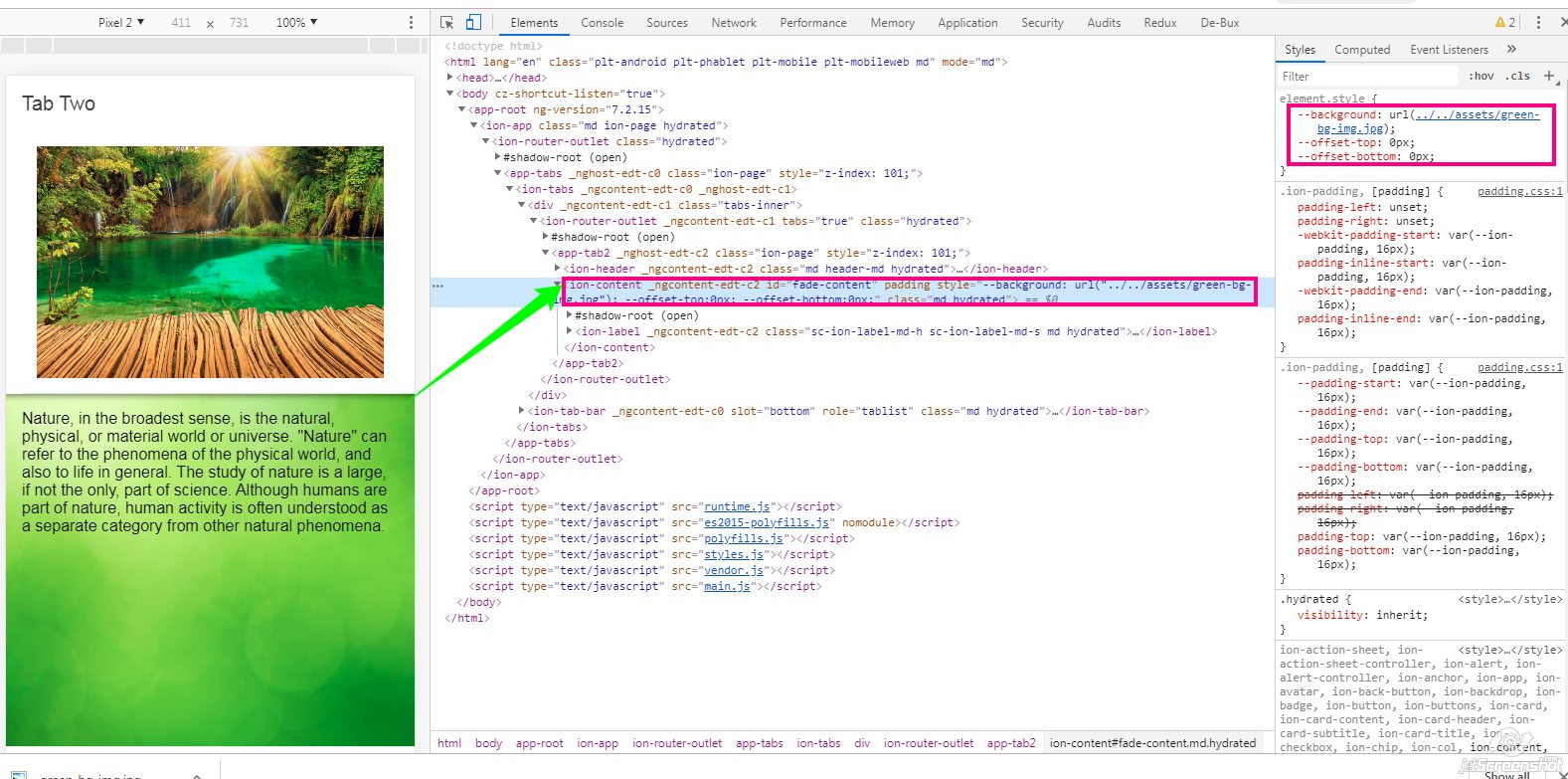1568x779 pixels.
Task: Select ion-content#fade-content breadcrumb
Action: [x=1152, y=742]
